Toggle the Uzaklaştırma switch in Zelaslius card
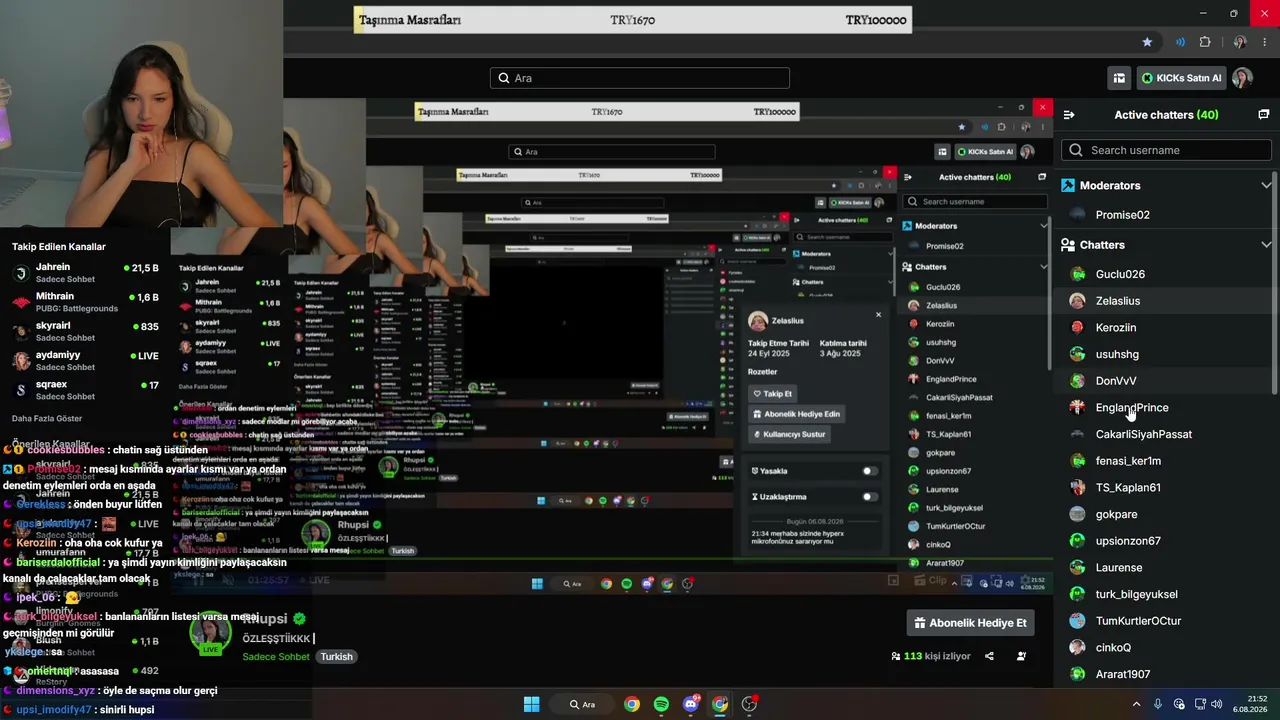1280x720 pixels. 870,497
